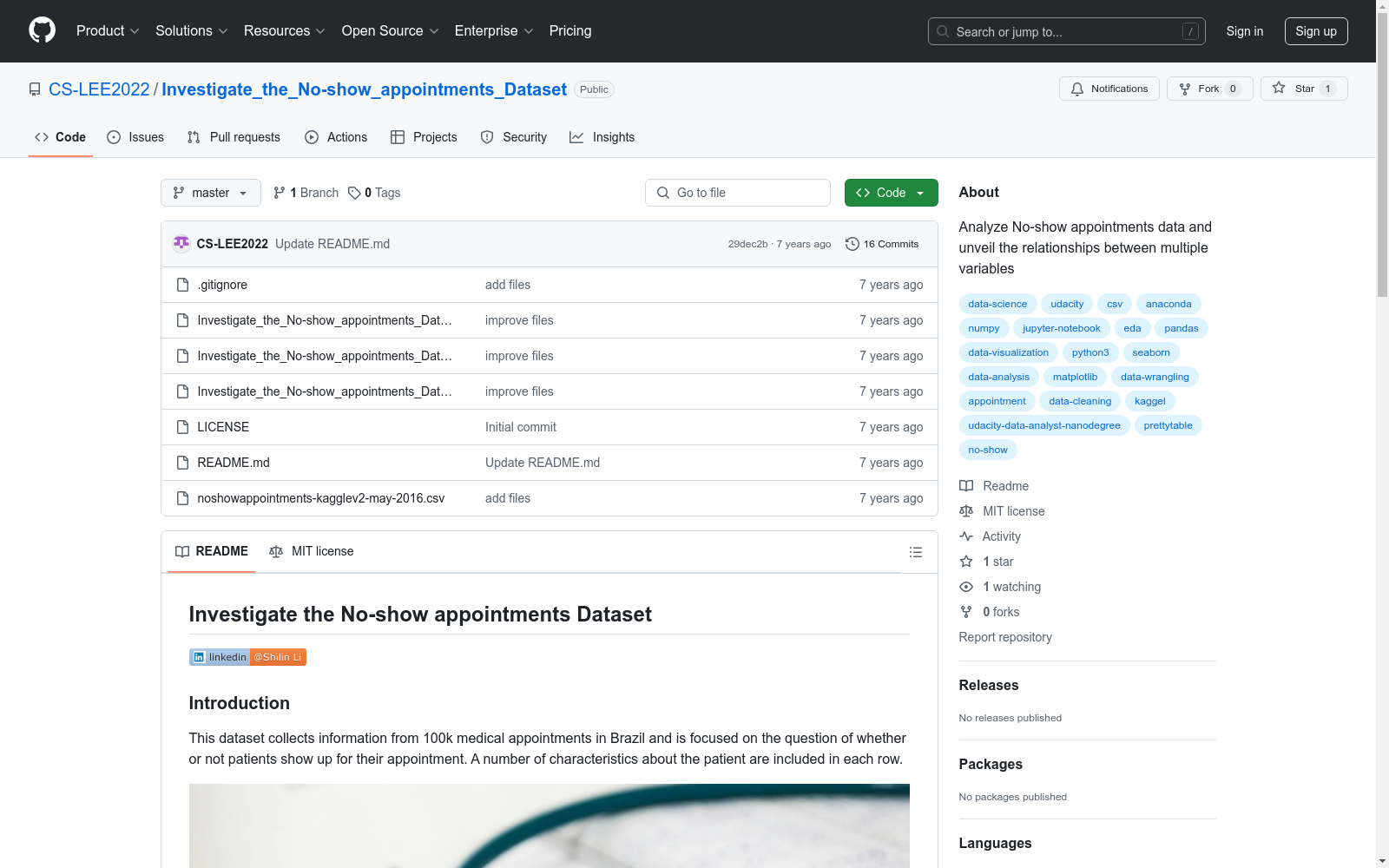Click the Sign up button
The width and height of the screenshot is (1389, 868).
click(1316, 31)
